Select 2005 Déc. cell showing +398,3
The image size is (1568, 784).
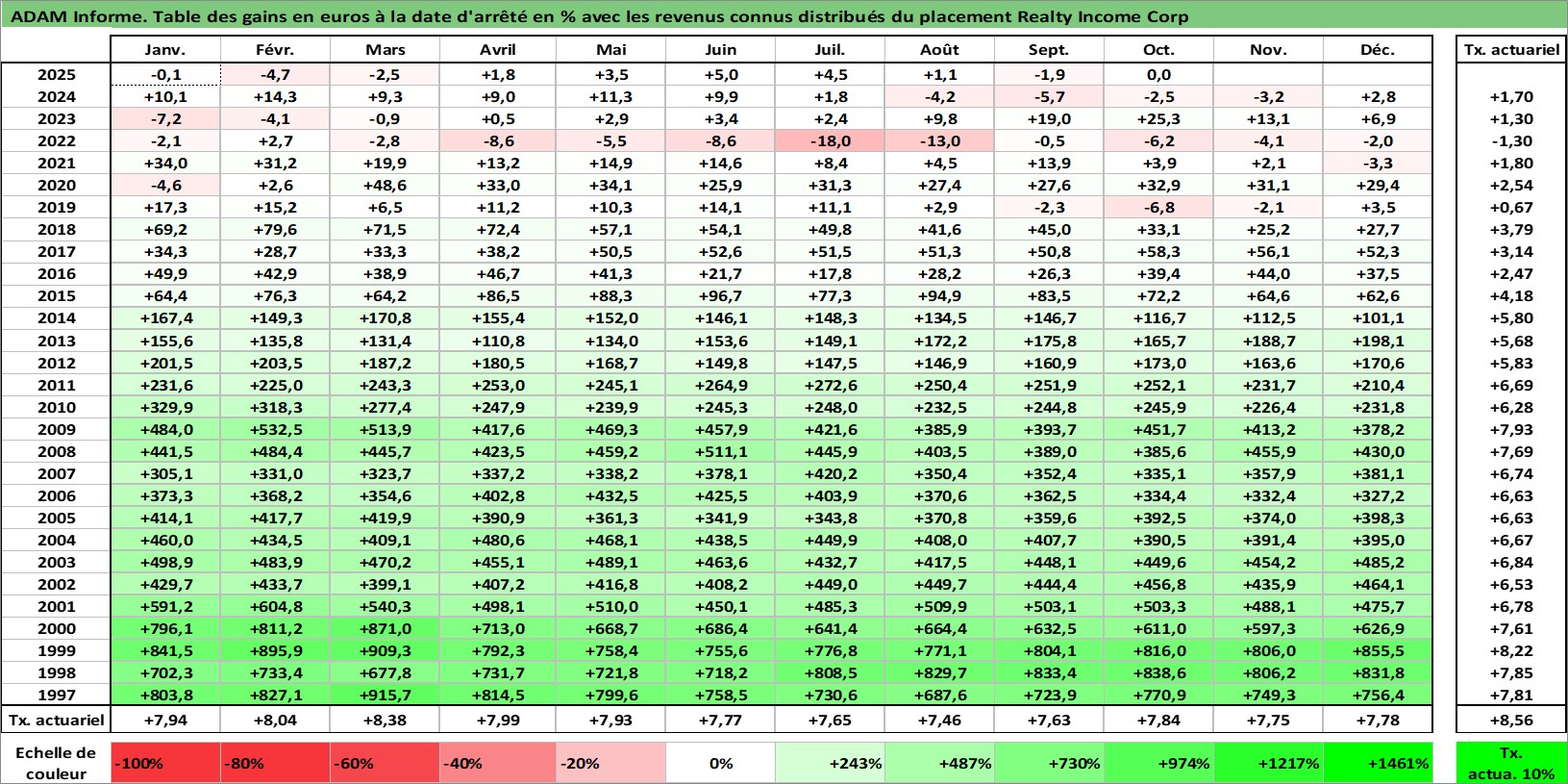[1378, 518]
